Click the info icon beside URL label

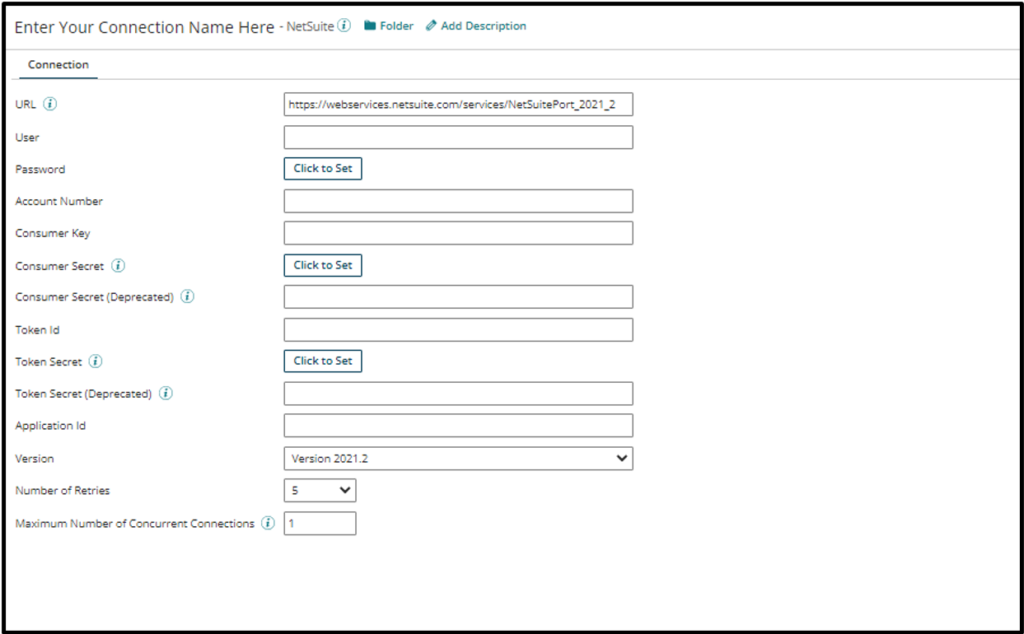click(51, 104)
